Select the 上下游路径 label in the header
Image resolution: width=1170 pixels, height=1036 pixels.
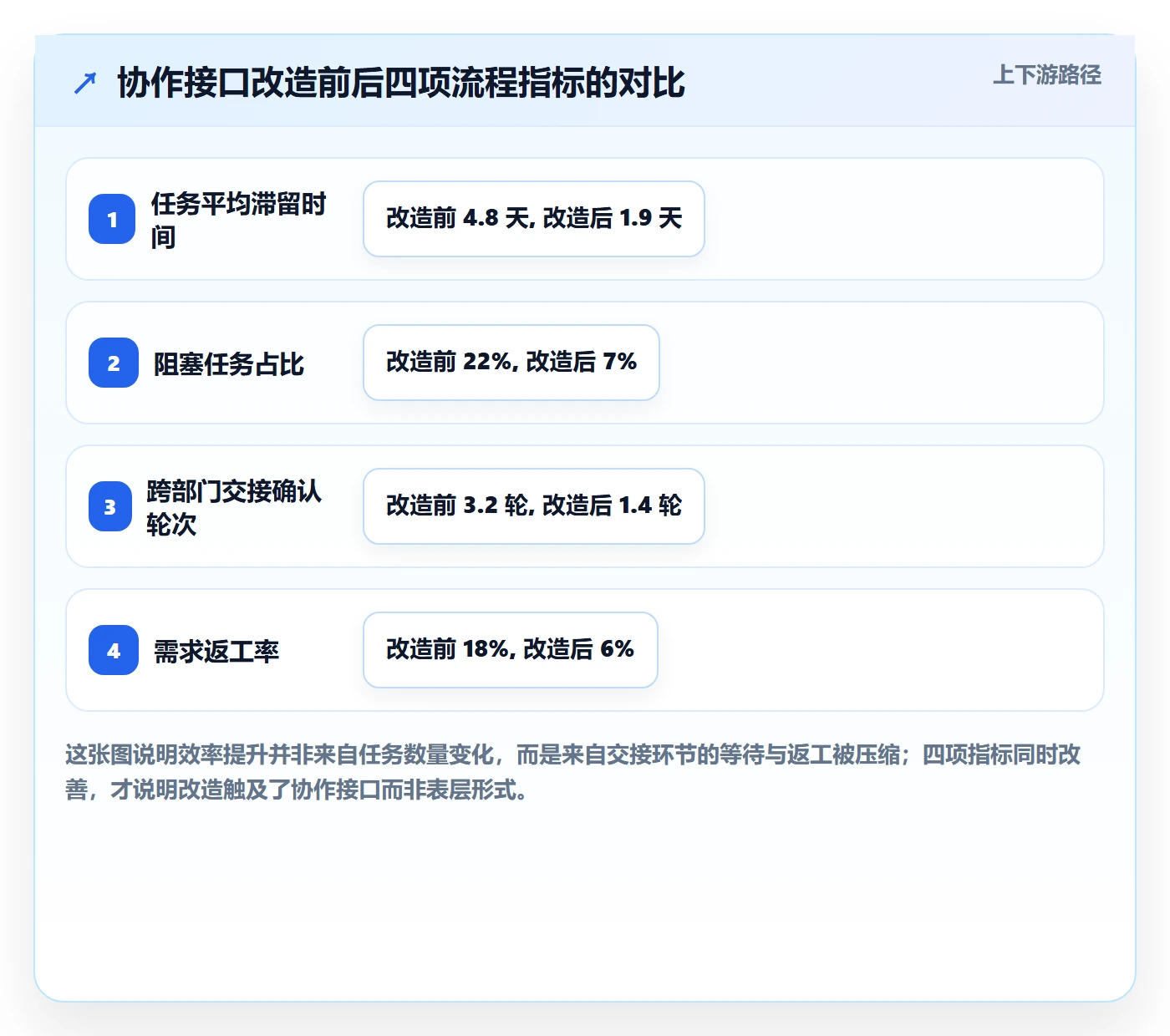tap(1047, 75)
